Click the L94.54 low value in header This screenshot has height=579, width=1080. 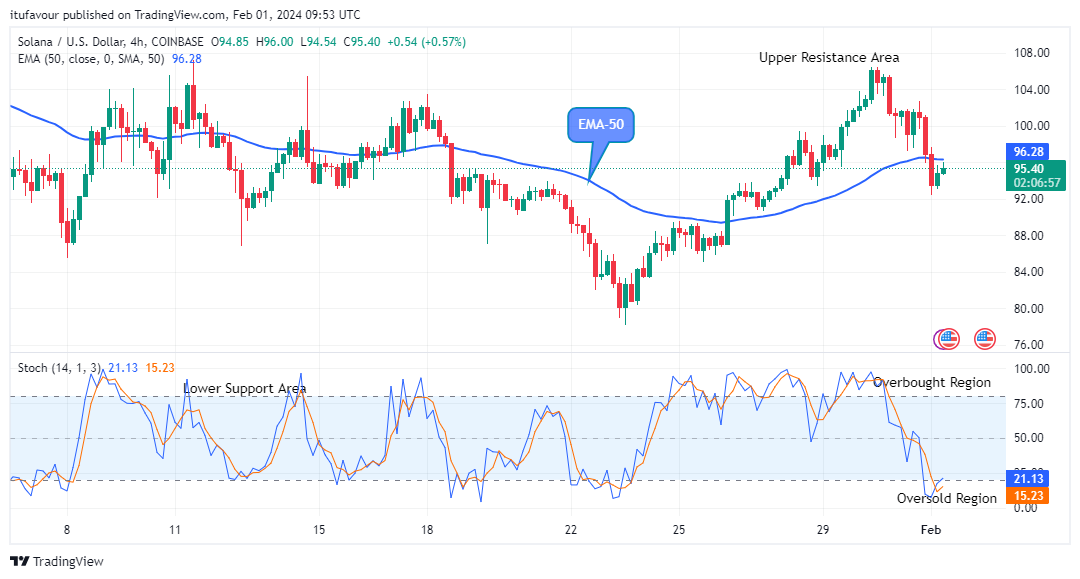click(318, 42)
